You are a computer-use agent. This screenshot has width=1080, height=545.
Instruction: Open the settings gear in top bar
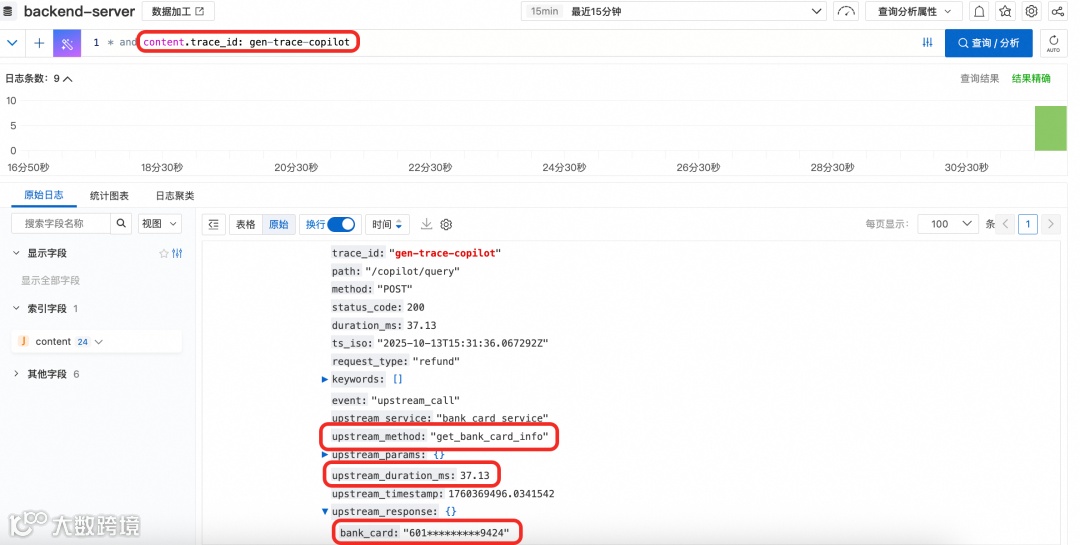1031,12
